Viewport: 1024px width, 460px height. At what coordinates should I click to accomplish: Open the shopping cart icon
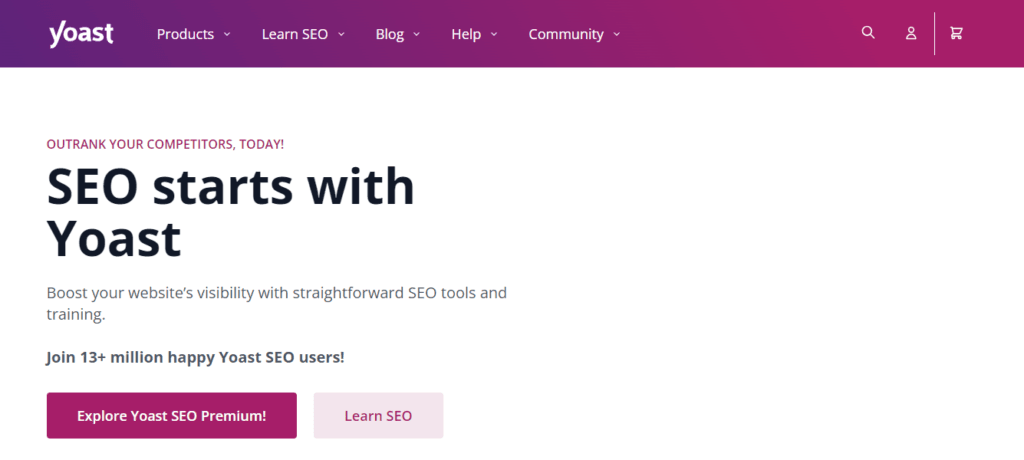coord(956,33)
